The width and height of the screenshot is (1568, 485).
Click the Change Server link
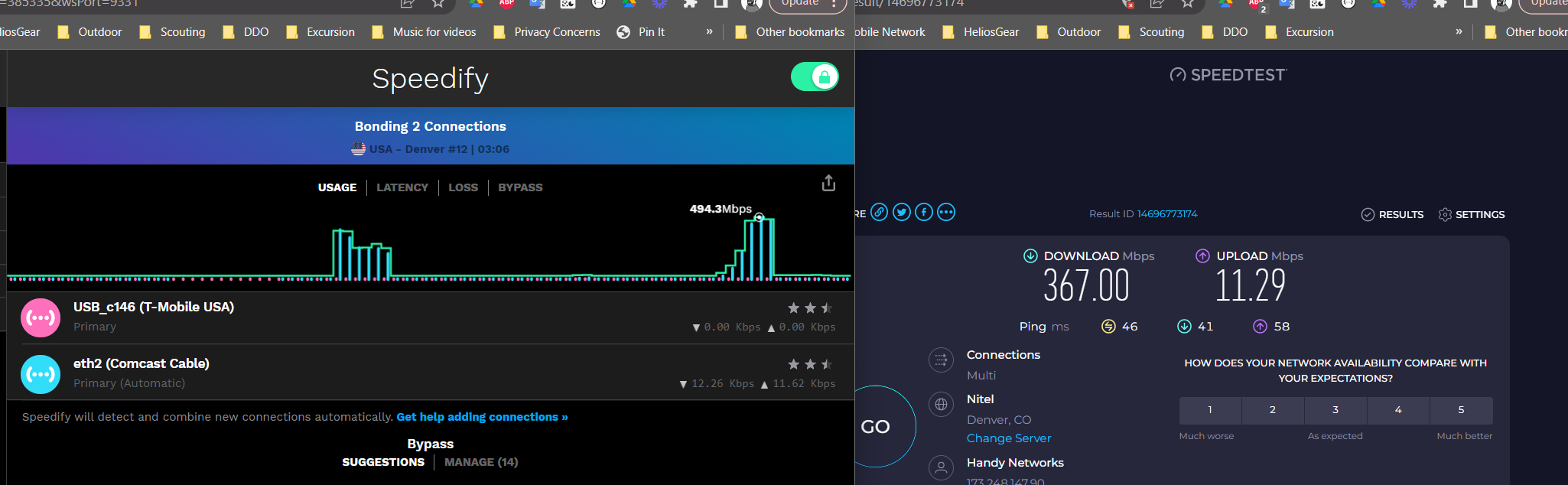(1009, 438)
